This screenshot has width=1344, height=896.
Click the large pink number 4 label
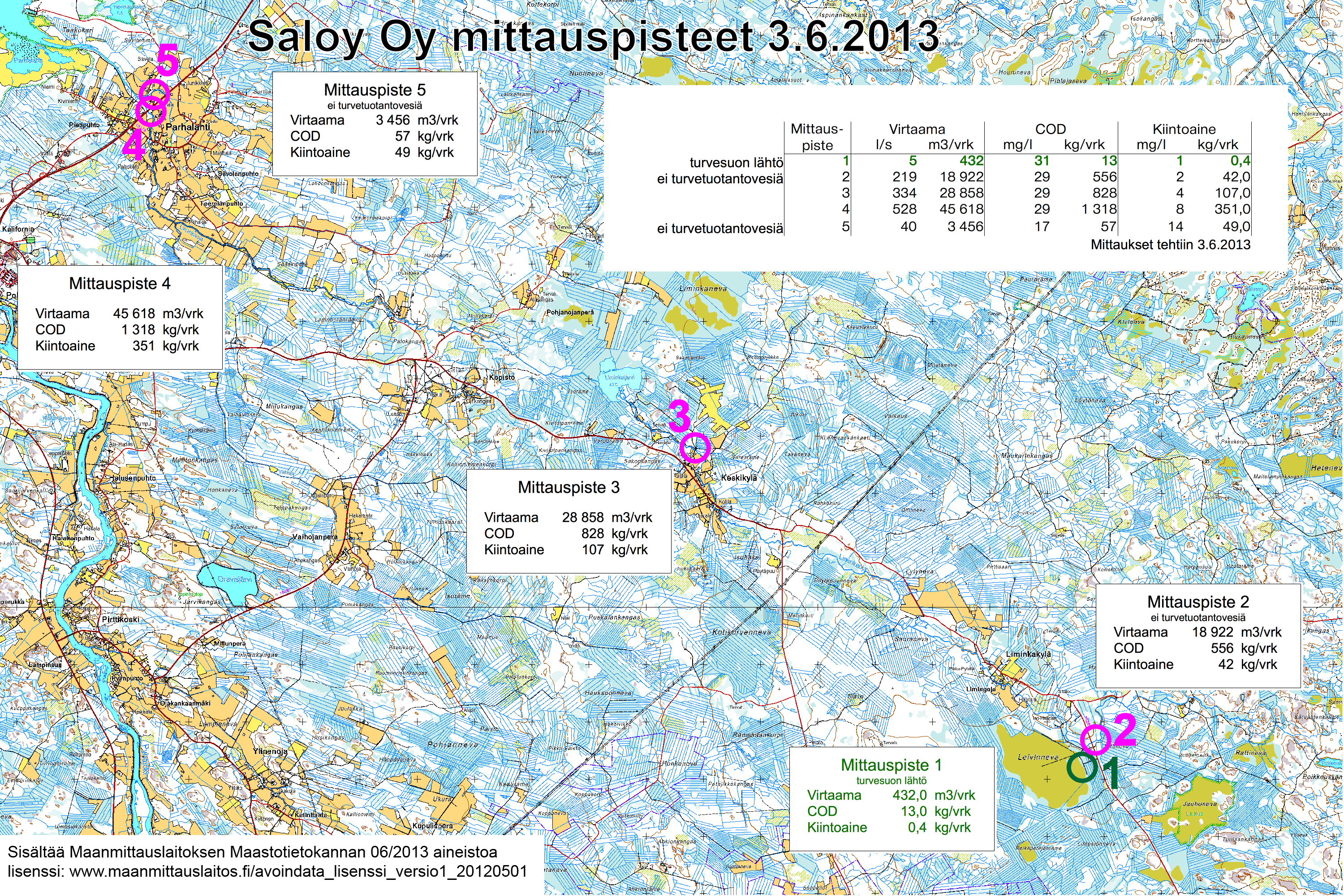point(134,145)
